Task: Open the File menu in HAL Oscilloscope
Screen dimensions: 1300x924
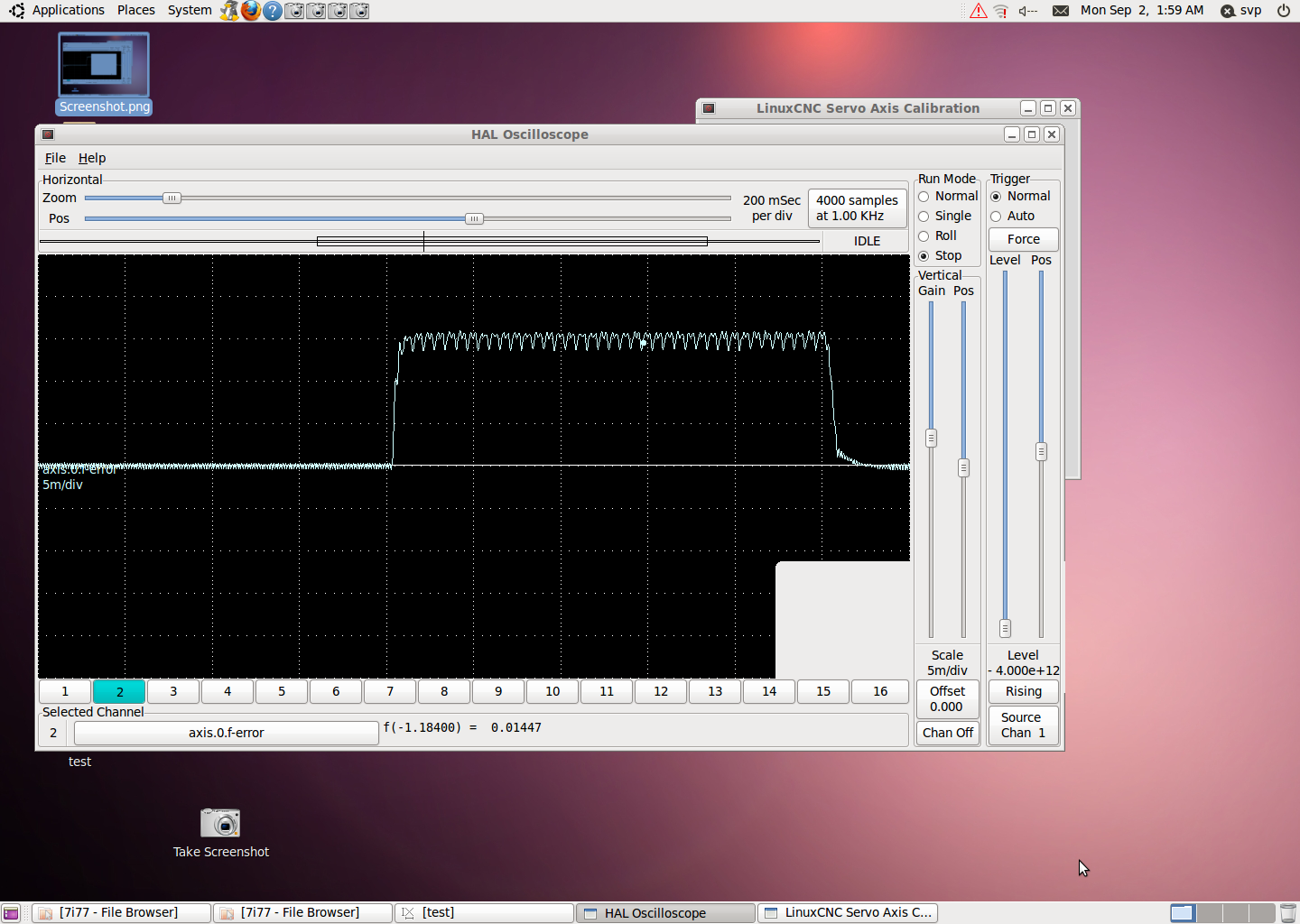Action: pos(55,158)
